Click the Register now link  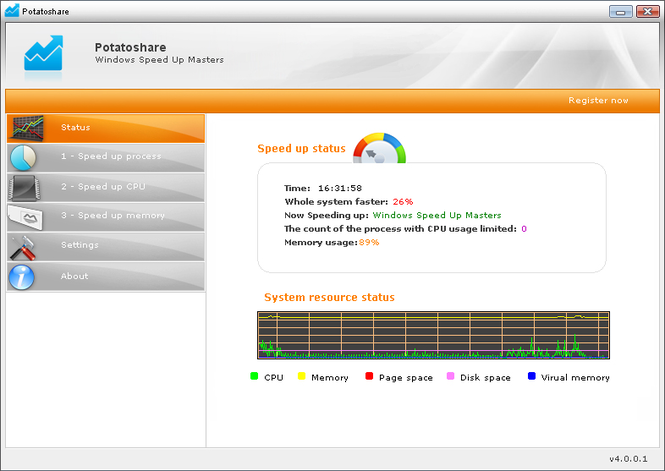pos(598,100)
